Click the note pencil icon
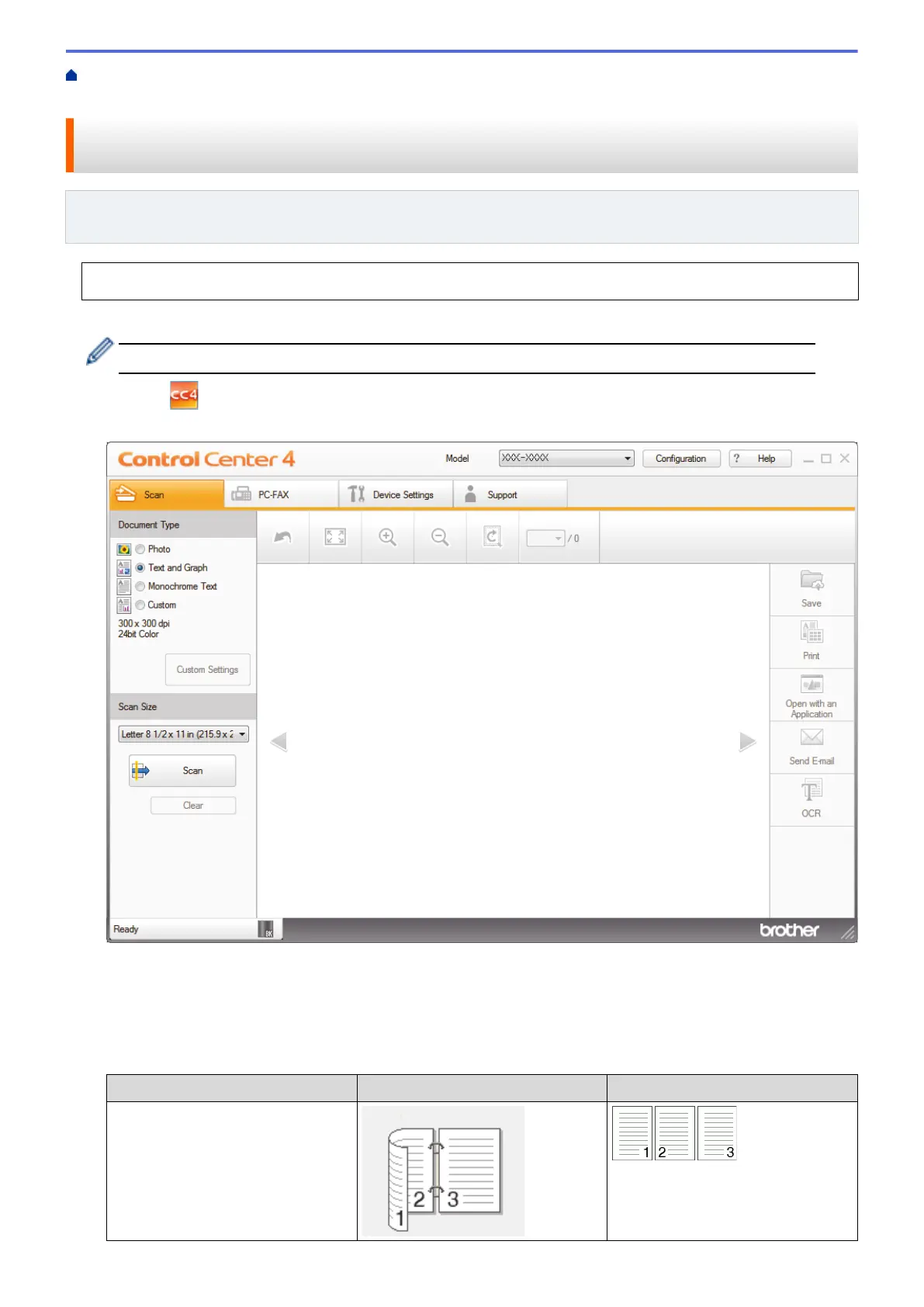Viewport: 924px width, 1307px height. 99,352
